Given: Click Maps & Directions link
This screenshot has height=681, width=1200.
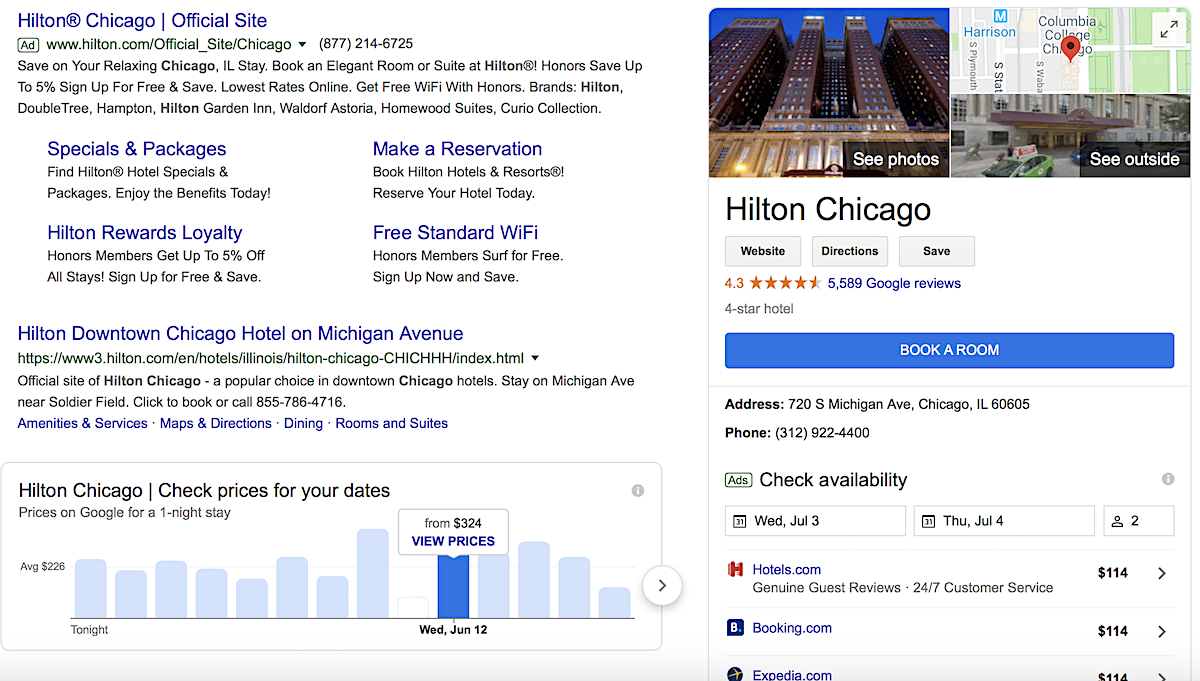Looking at the screenshot, I should pos(215,423).
